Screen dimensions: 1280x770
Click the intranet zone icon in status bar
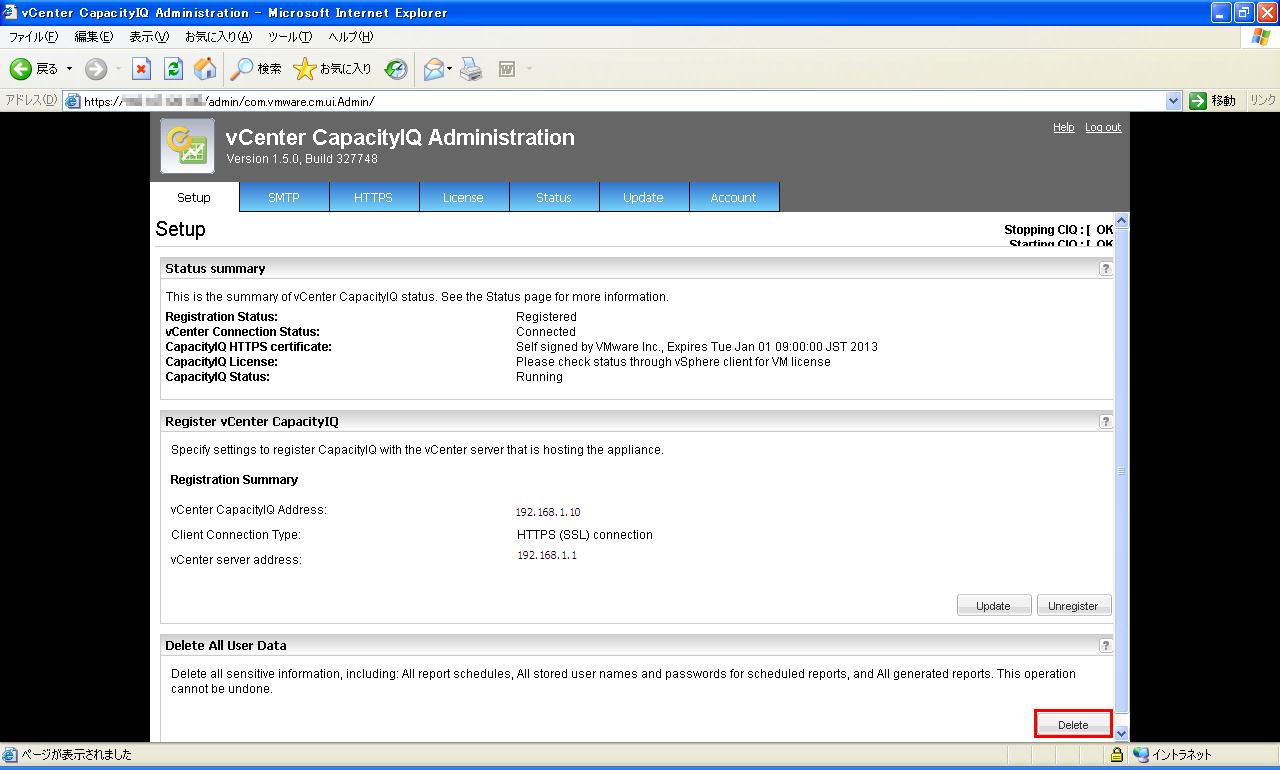(x=1141, y=755)
